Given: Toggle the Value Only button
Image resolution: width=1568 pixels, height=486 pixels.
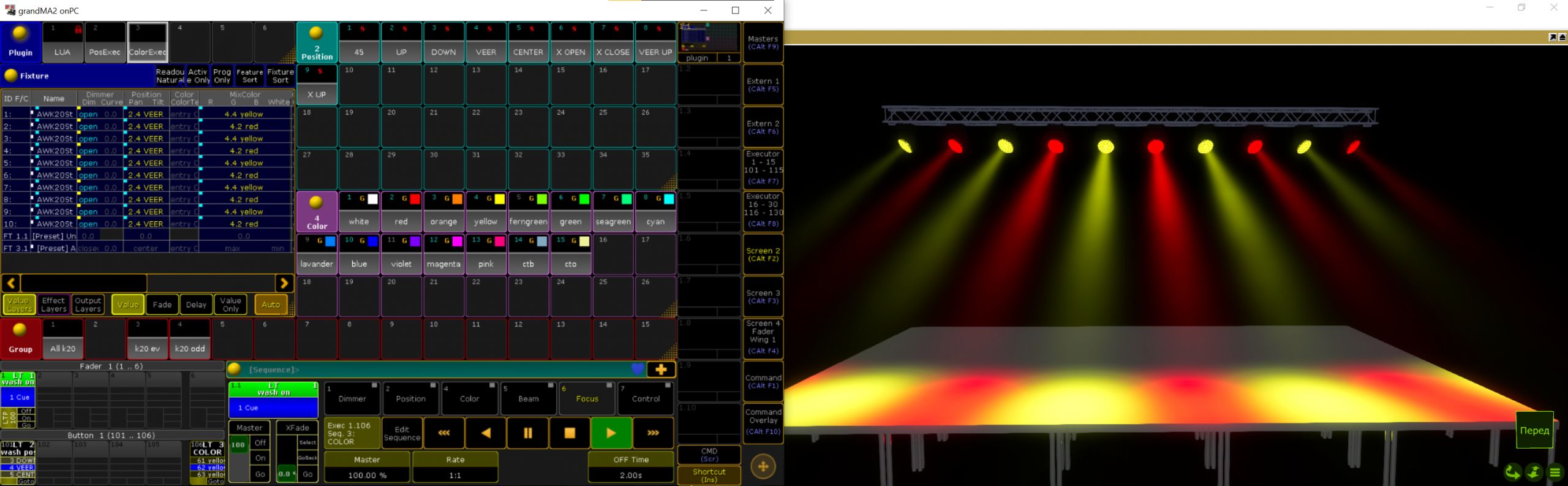Looking at the screenshot, I should (230, 305).
